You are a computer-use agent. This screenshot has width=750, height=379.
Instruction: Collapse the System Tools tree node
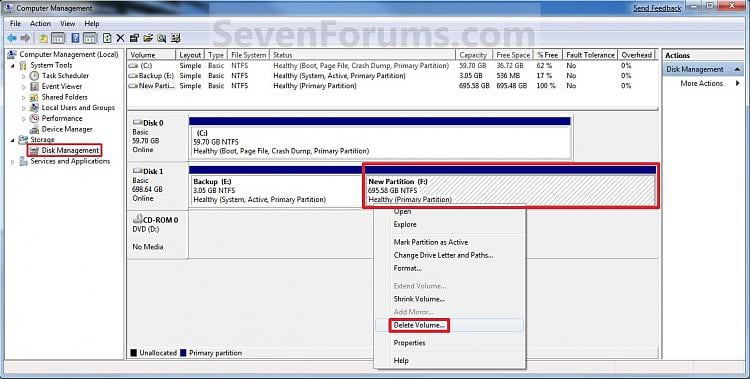tap(12, 66)
